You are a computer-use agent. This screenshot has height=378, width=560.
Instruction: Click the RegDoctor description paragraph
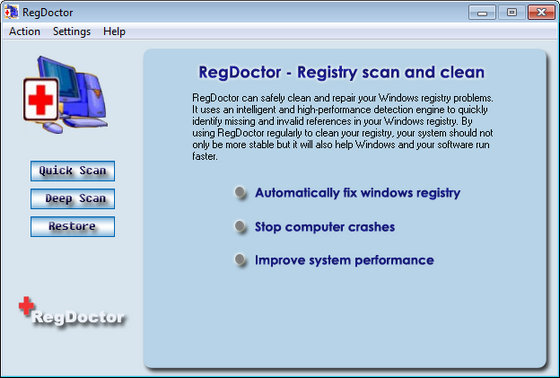(343, 127)
